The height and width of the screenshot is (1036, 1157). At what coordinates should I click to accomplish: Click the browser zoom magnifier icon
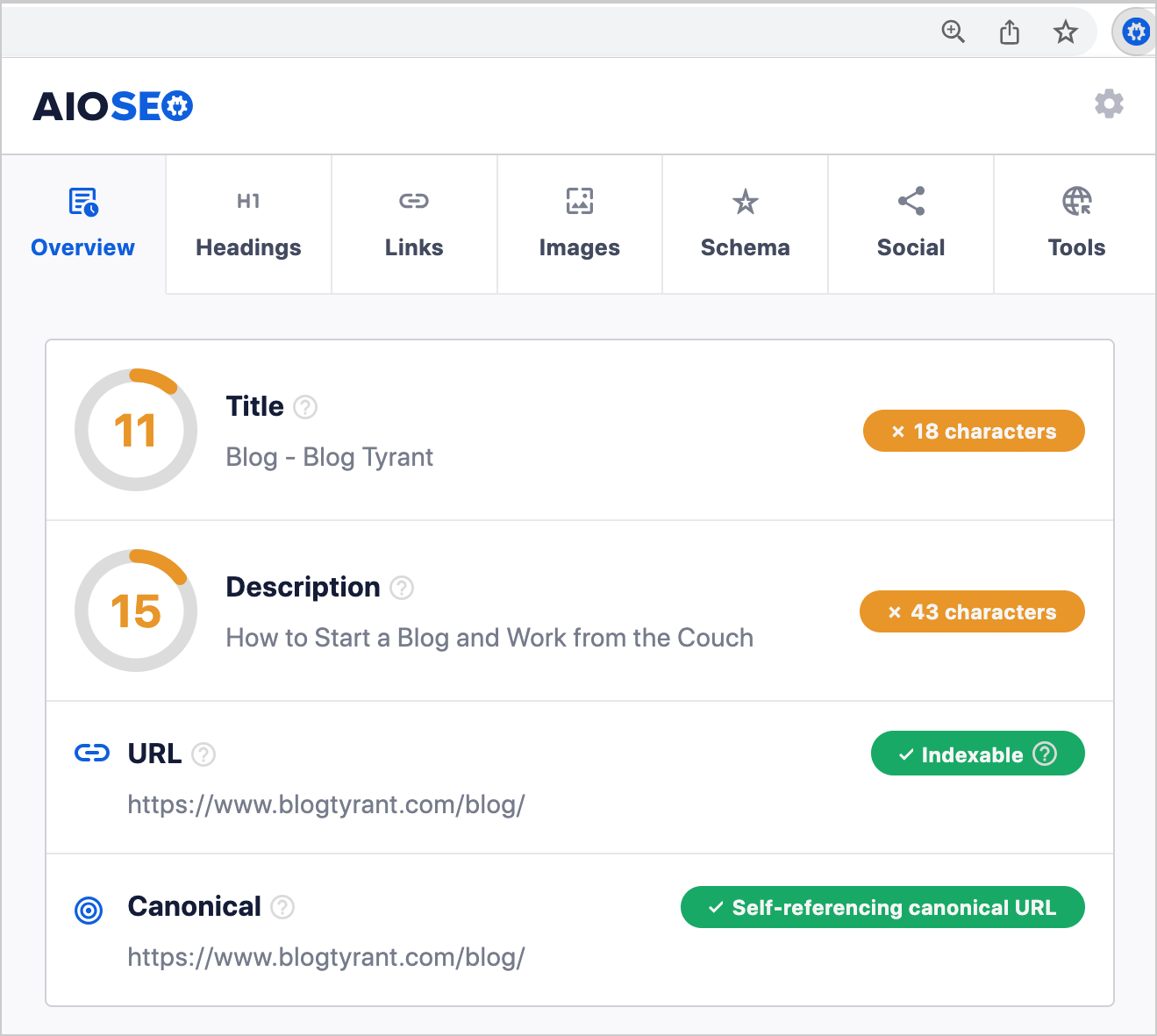pos(953,32)
